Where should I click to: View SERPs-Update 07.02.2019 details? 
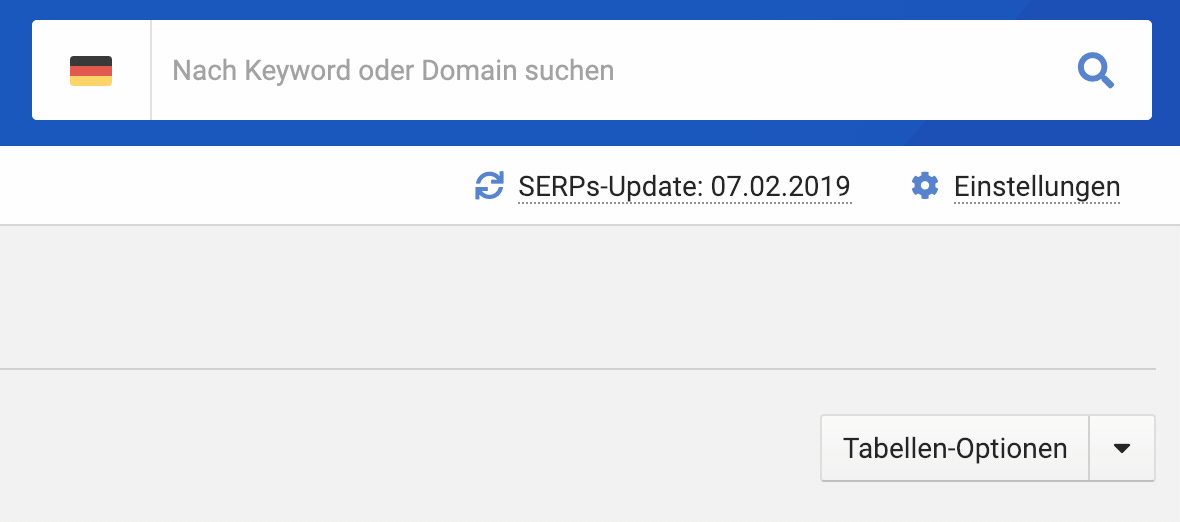[x=684, y=187]
